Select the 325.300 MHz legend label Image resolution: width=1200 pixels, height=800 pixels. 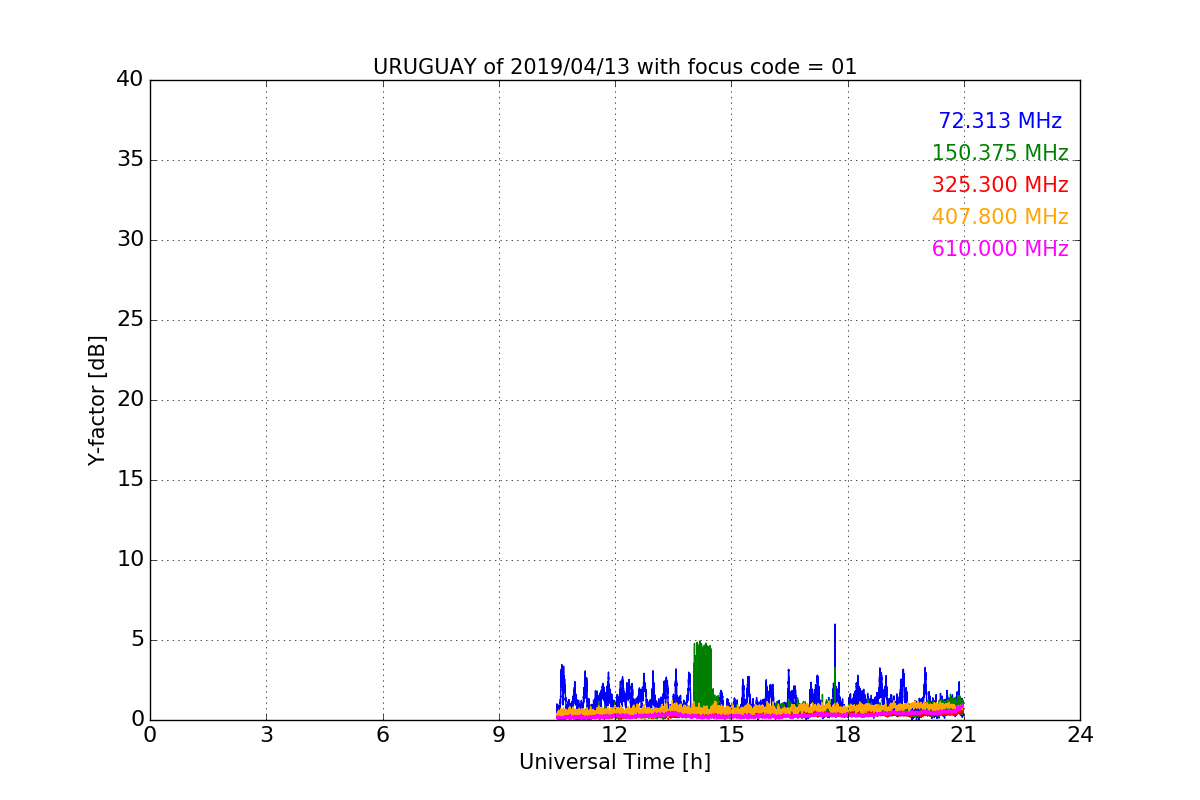tap(1000, 185)
